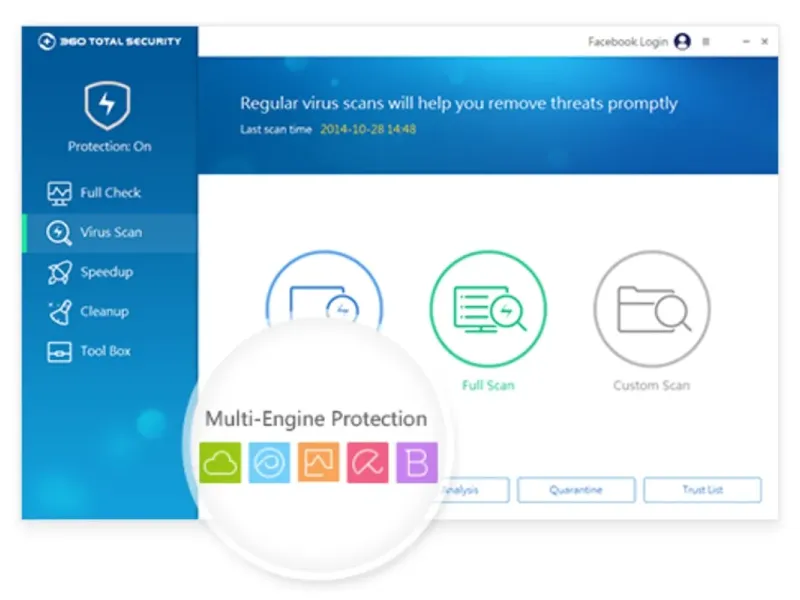Click the blue swirl engine icon
This screenshot has height=600, width=800.
(269, 463)
